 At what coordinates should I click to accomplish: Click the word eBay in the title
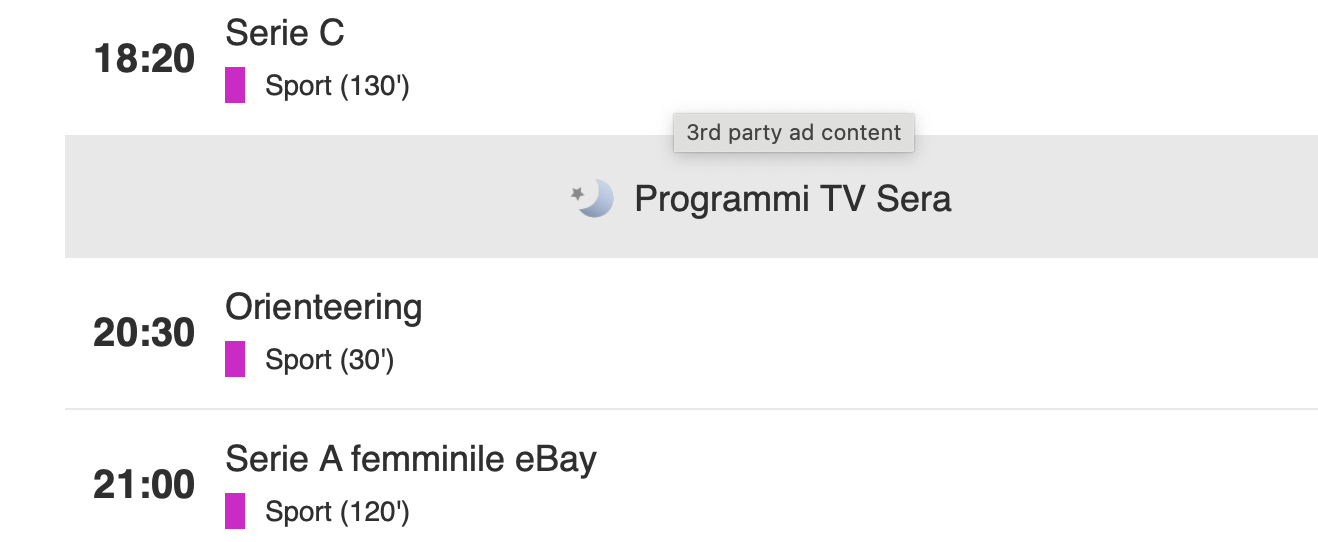click(x=555, y=459)
